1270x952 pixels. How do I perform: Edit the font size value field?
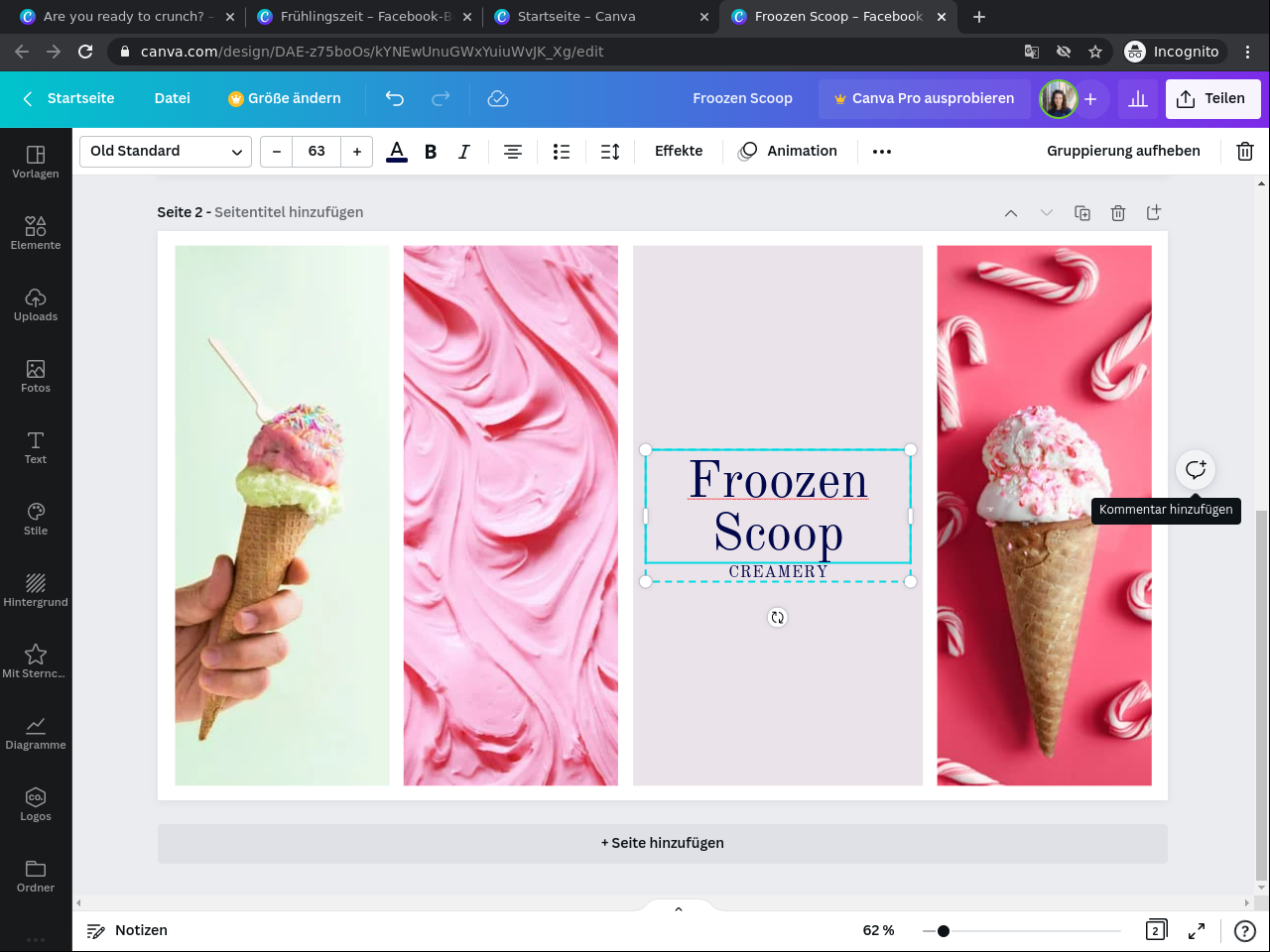click(x=317, y=151)
